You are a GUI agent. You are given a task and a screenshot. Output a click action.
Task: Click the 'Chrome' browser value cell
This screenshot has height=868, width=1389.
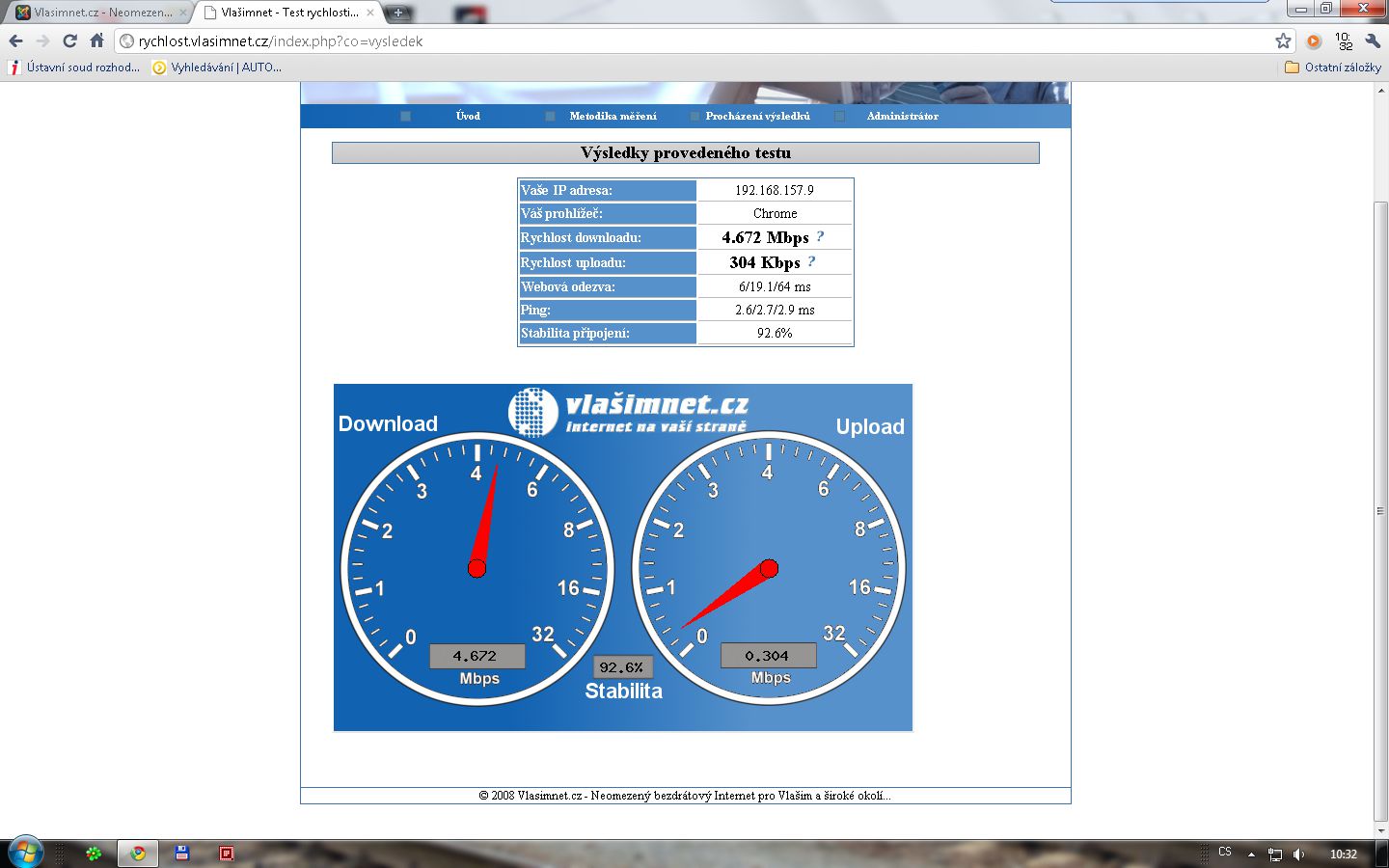click(775, 213)
